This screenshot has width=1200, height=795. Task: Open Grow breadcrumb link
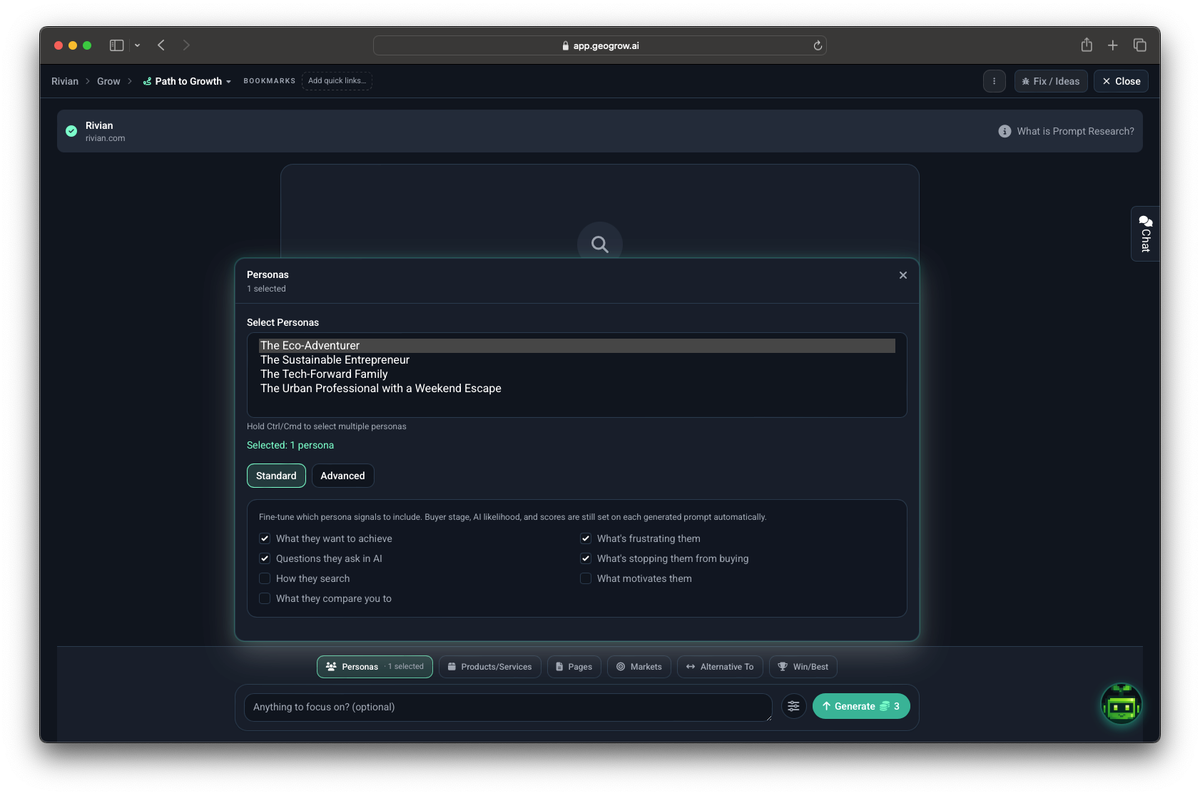click(x=109, y=81)
